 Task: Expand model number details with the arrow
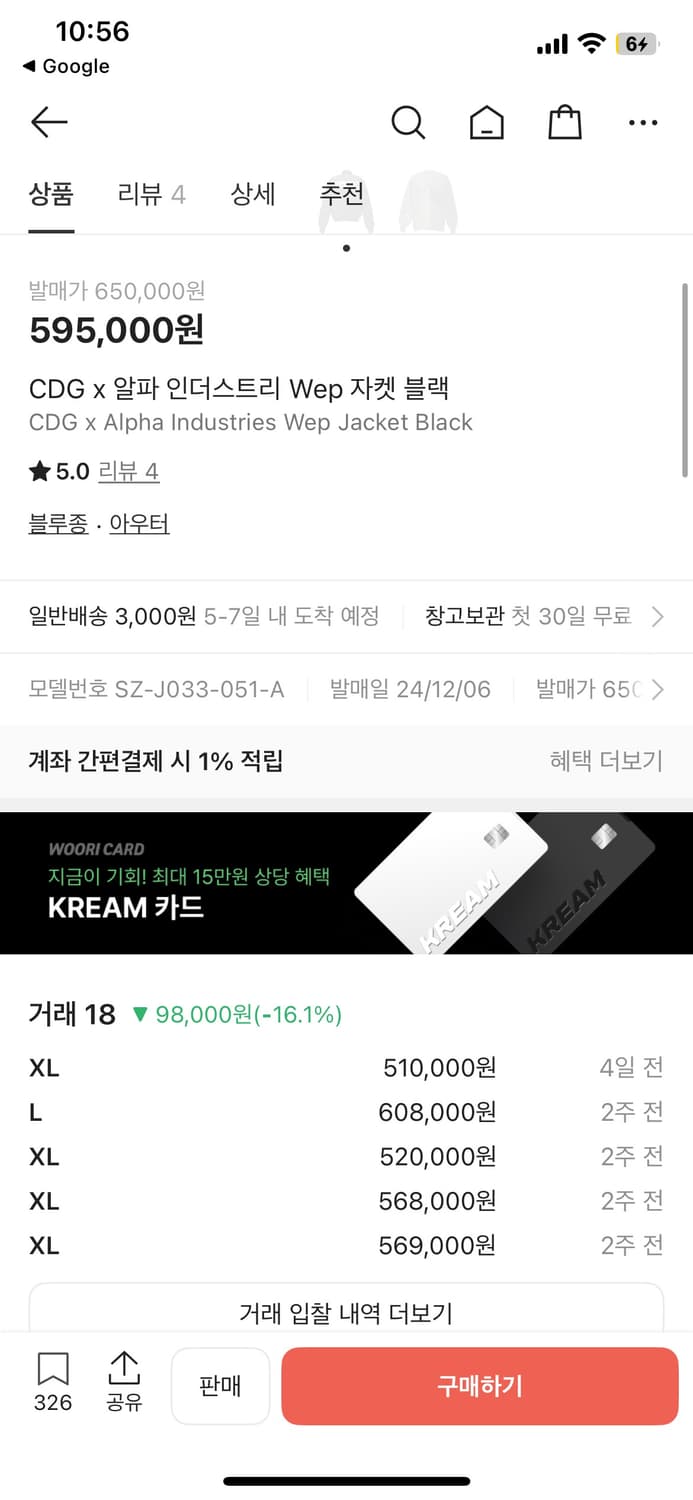(660, 689)
